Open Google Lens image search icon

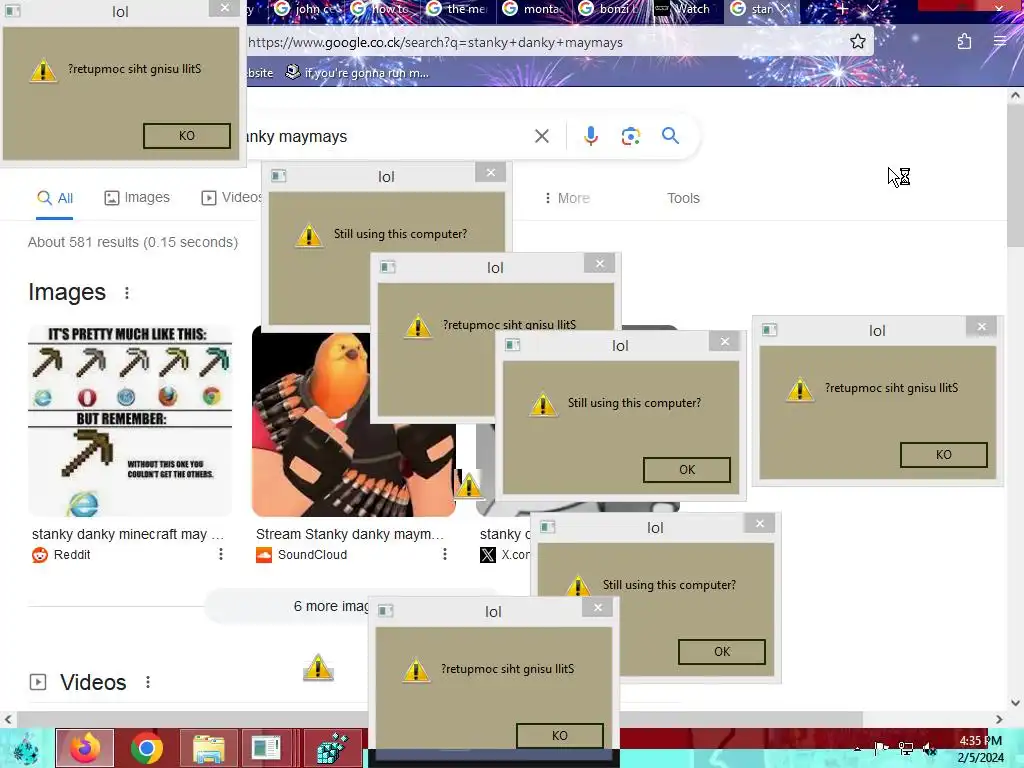[630, 136]
